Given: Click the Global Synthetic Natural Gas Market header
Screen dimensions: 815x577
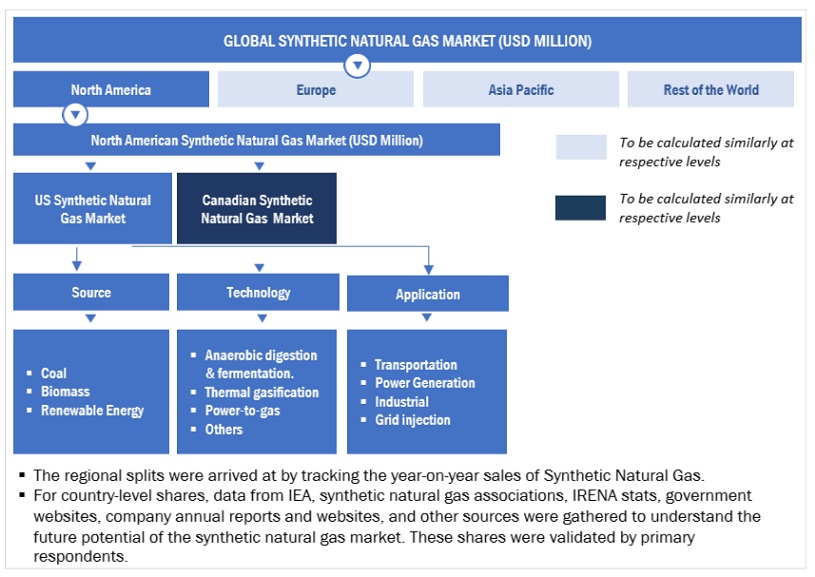Looking at the screenshot, I should point(407,41).
